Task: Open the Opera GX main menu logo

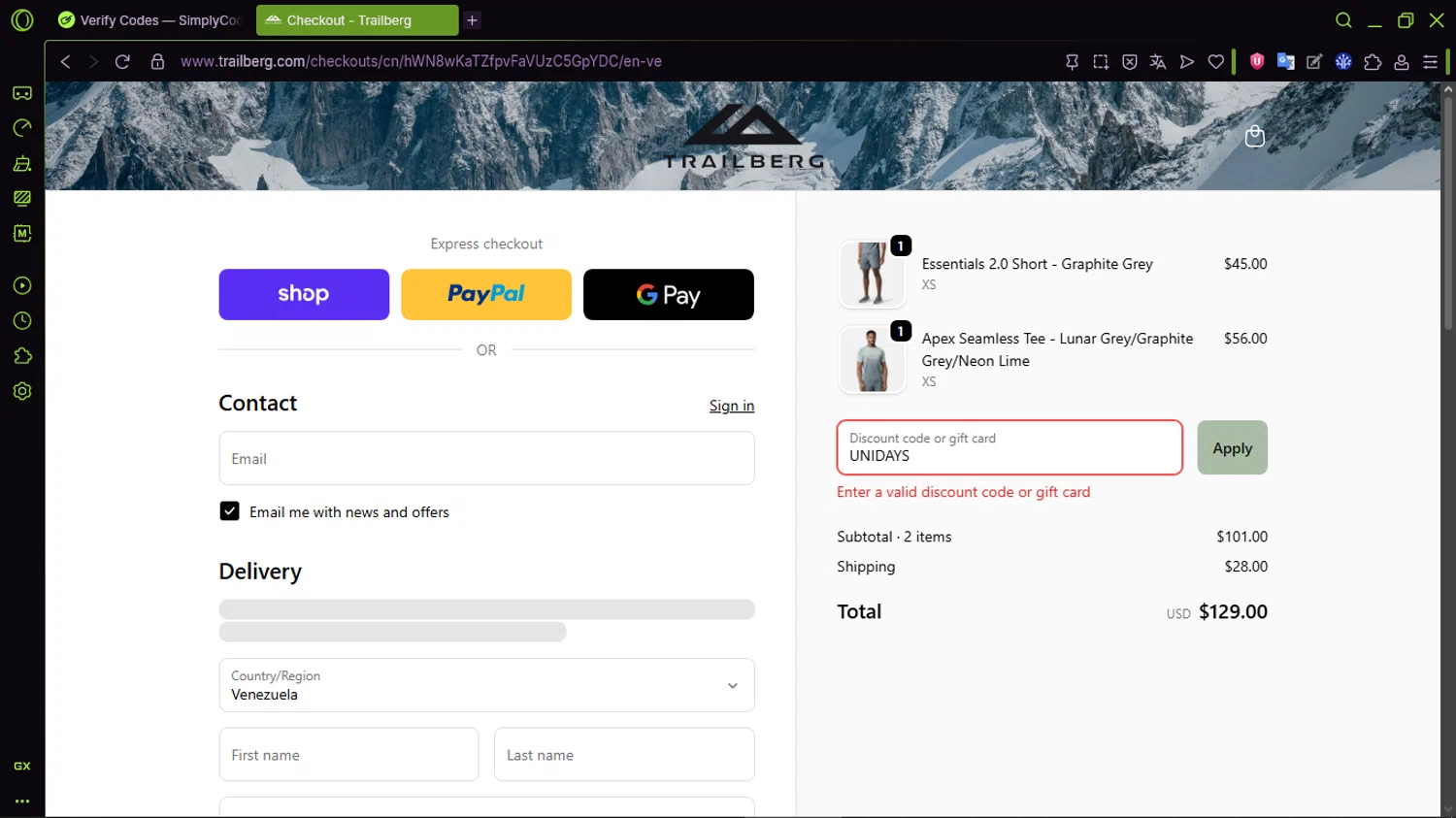Action: 21,19
